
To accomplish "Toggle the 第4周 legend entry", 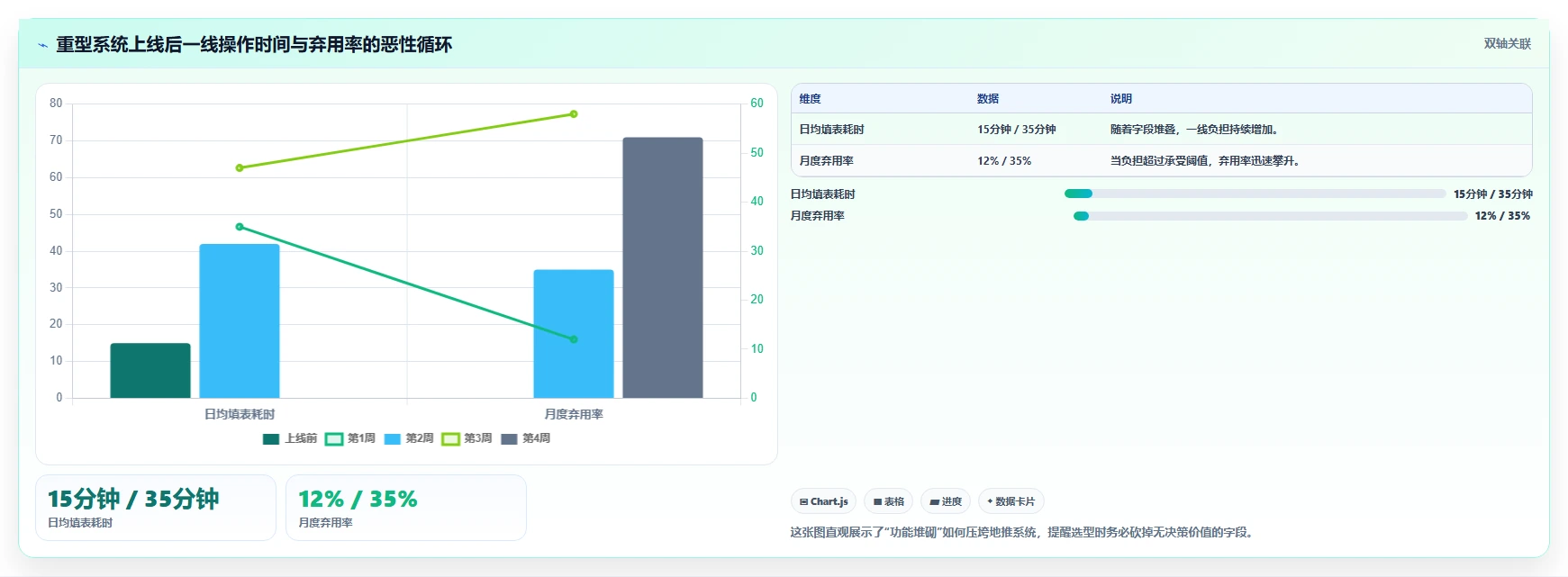I will coord(525,438).
